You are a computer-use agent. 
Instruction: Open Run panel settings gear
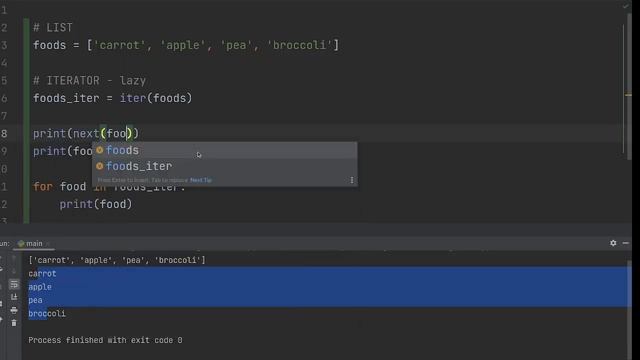point(613,243)
